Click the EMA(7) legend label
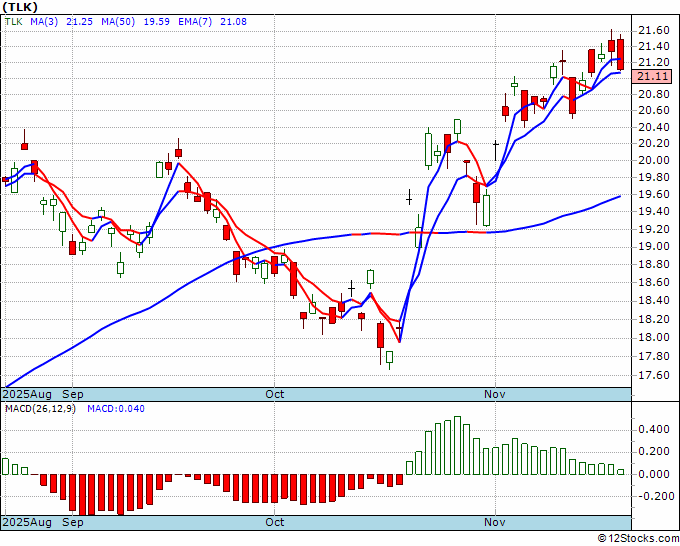The height and width of the screenshot is (546, 680). point(195,21)
